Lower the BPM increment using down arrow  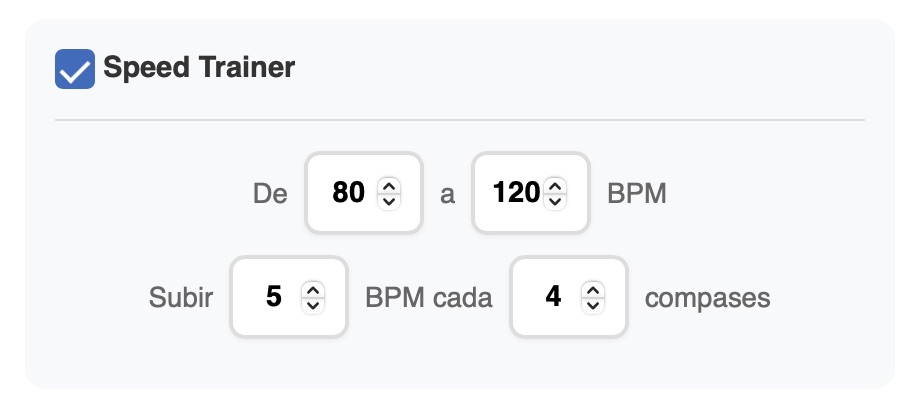[x=314, y=304]
